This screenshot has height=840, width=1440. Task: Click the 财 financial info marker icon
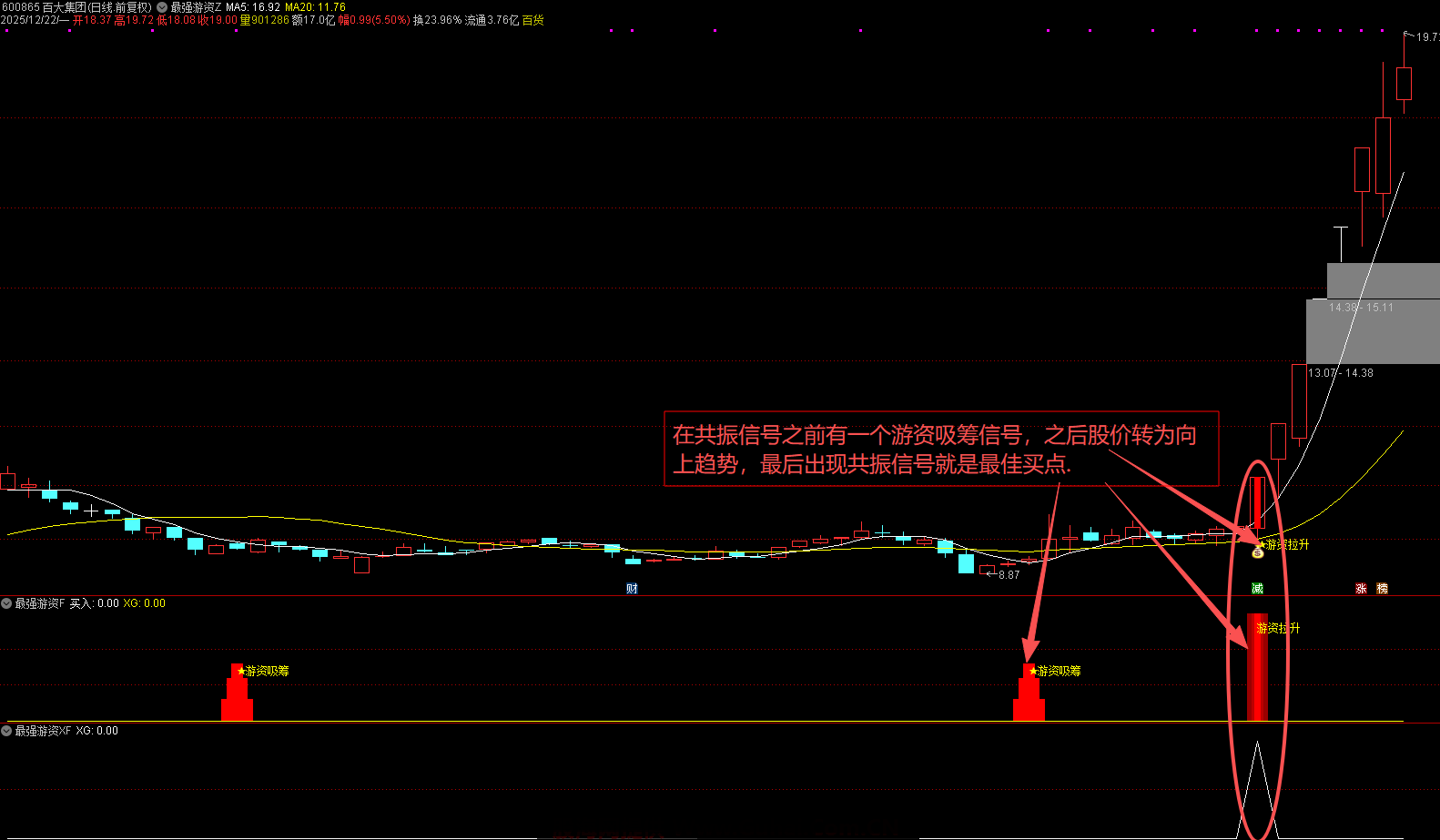tap(632, 589)
